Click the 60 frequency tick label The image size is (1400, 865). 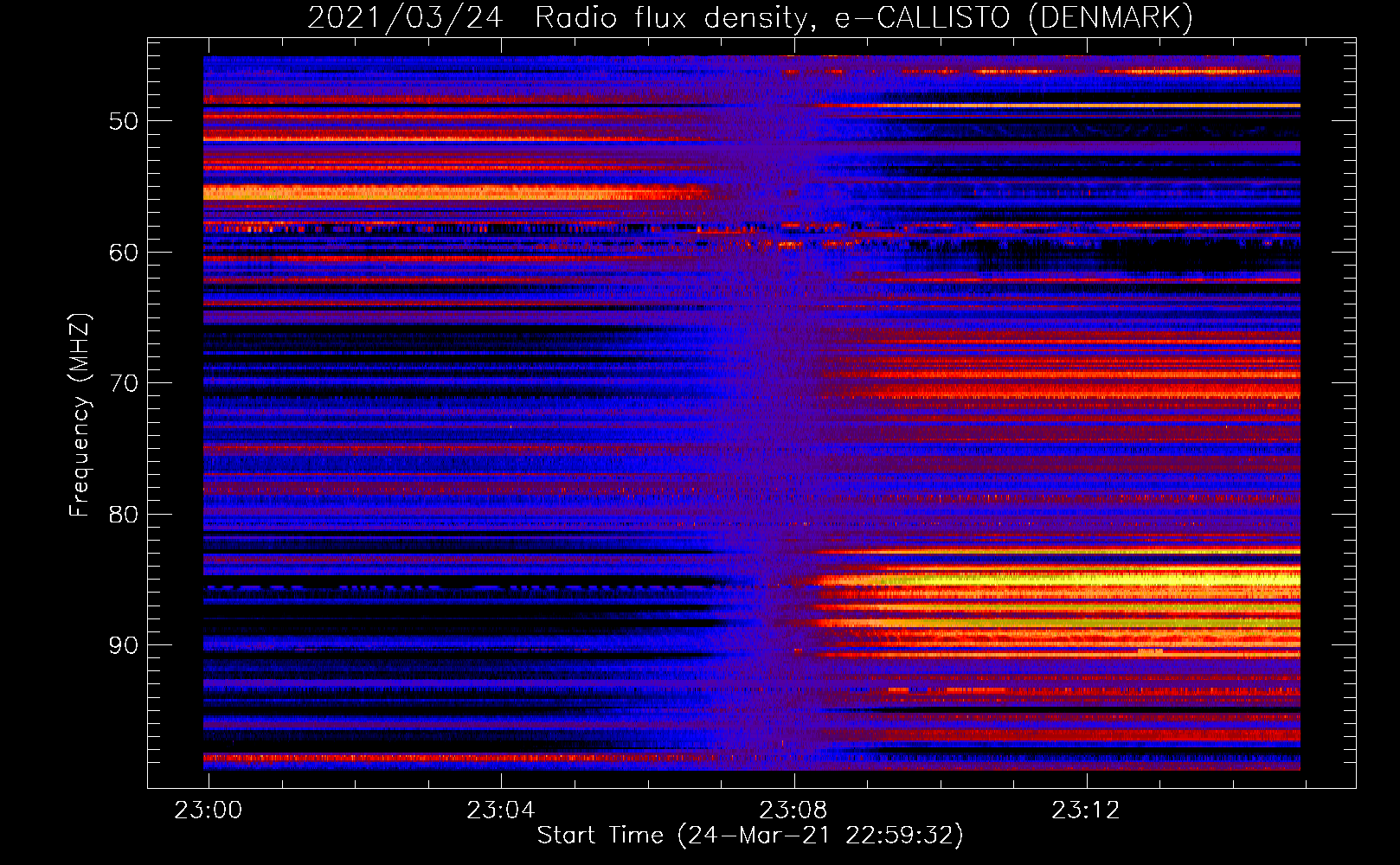click(x=123, y=253)
